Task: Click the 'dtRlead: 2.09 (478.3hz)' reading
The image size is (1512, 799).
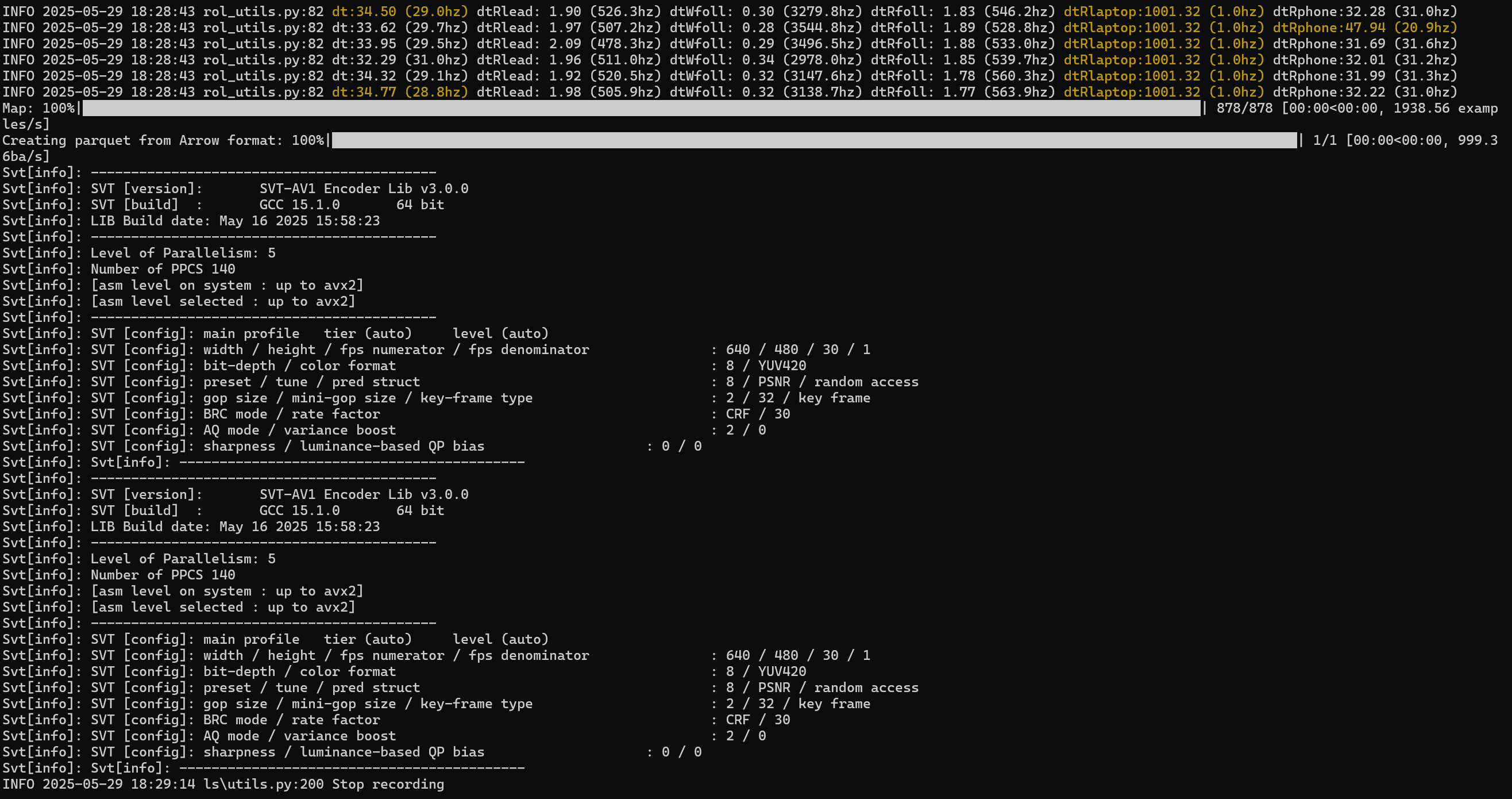Action: coord(568,44)
